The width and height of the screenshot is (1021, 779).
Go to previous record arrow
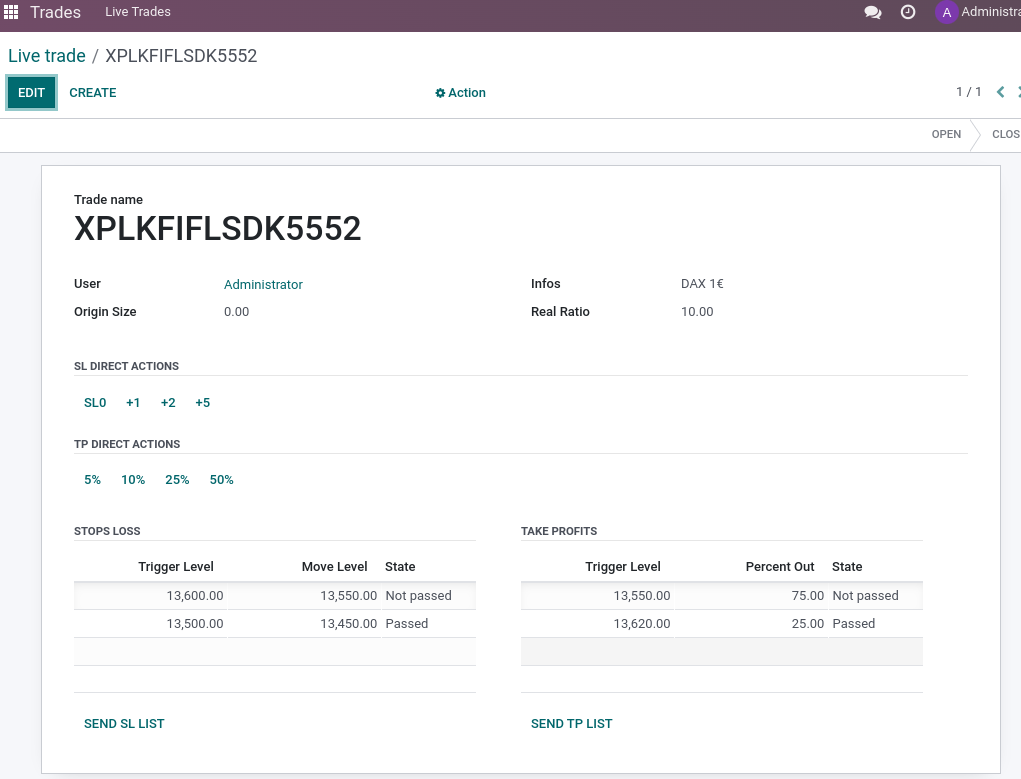point(1001,92)
